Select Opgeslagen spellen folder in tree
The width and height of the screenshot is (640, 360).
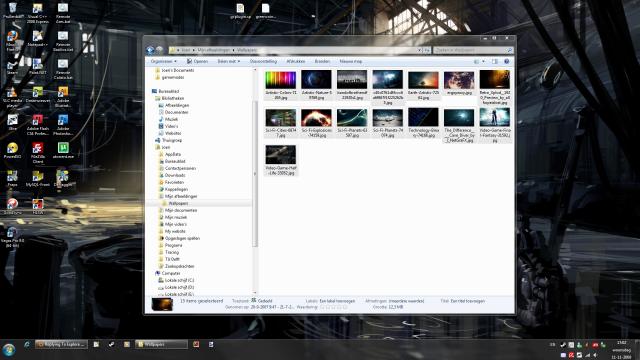179,238
